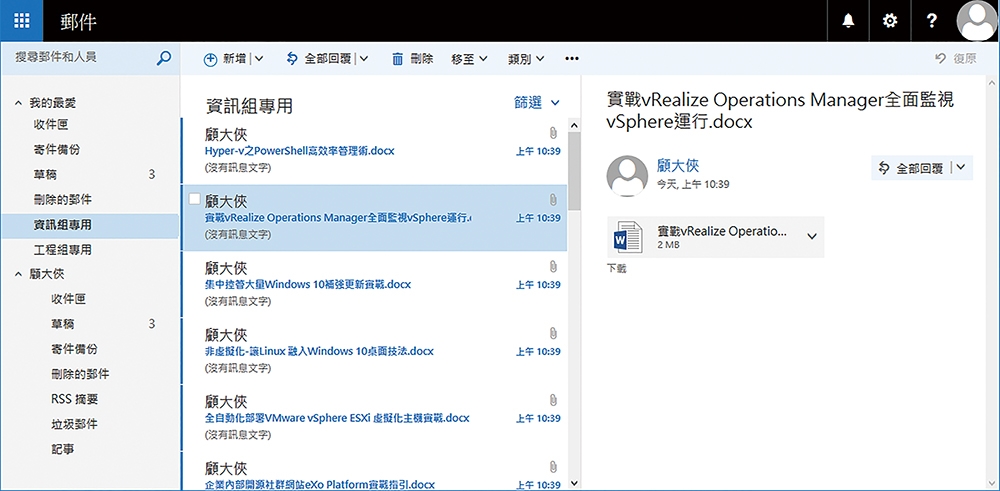Open the app launcher grid icon
This screenshot has height=491, width=1000.
pos(22,20)
